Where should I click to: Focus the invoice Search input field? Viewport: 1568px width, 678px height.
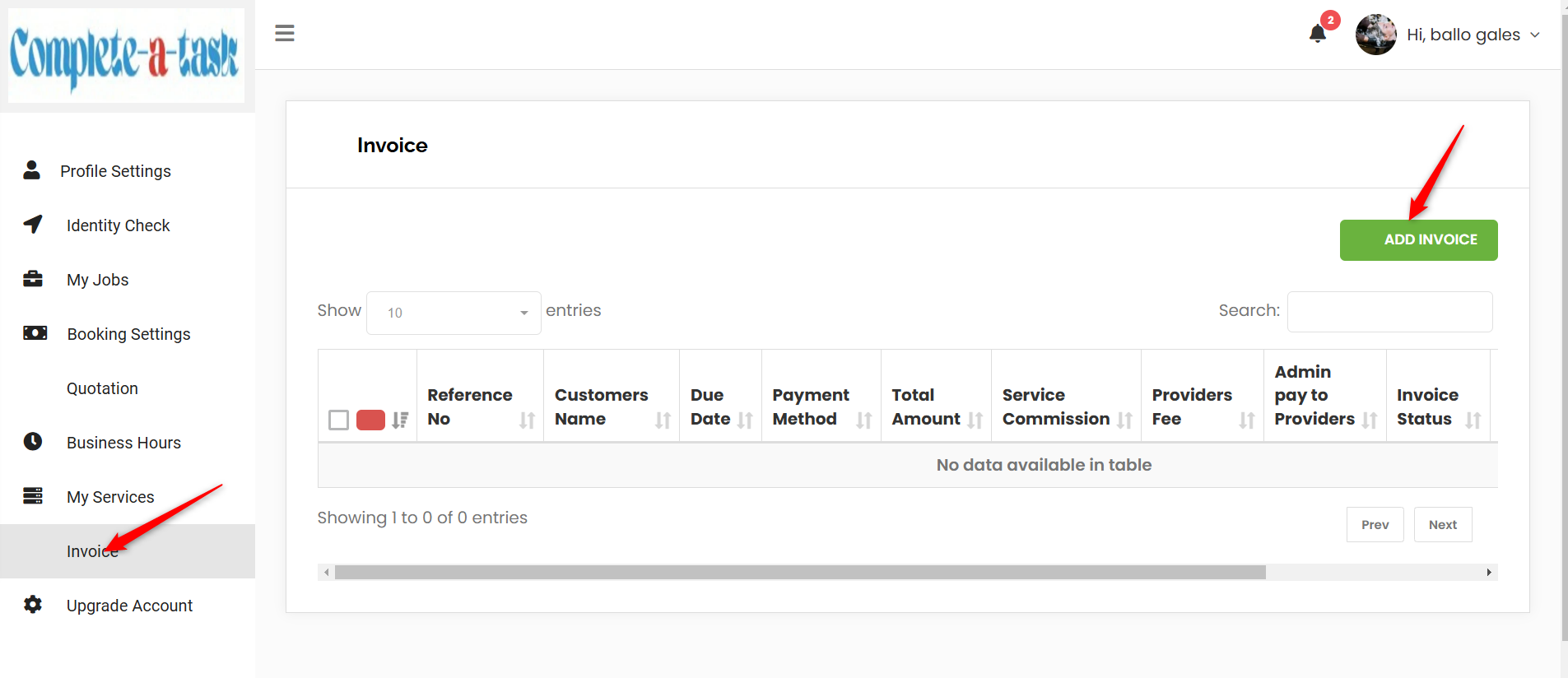point(1389,312)
